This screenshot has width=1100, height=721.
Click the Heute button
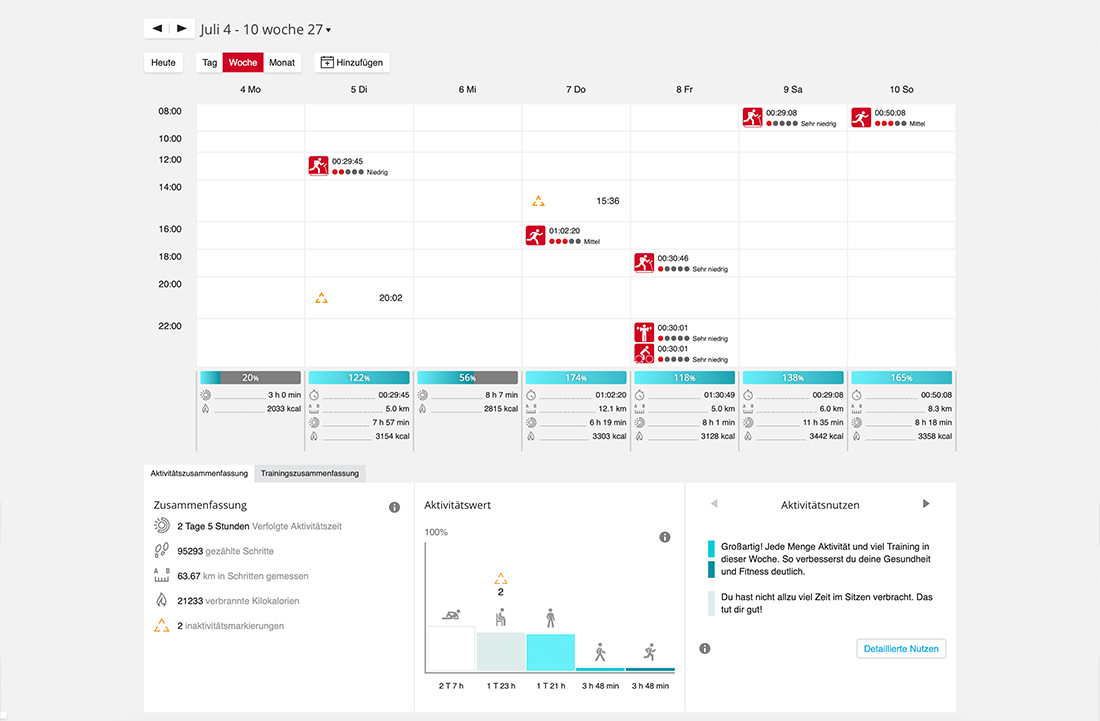pyautogui.click(x=163, y=62)
